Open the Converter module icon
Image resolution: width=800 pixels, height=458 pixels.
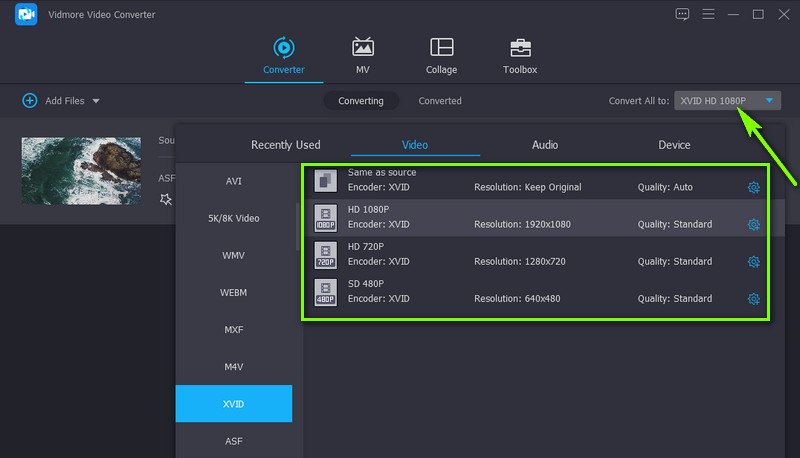pyautogui.click(x=284, y=47)
